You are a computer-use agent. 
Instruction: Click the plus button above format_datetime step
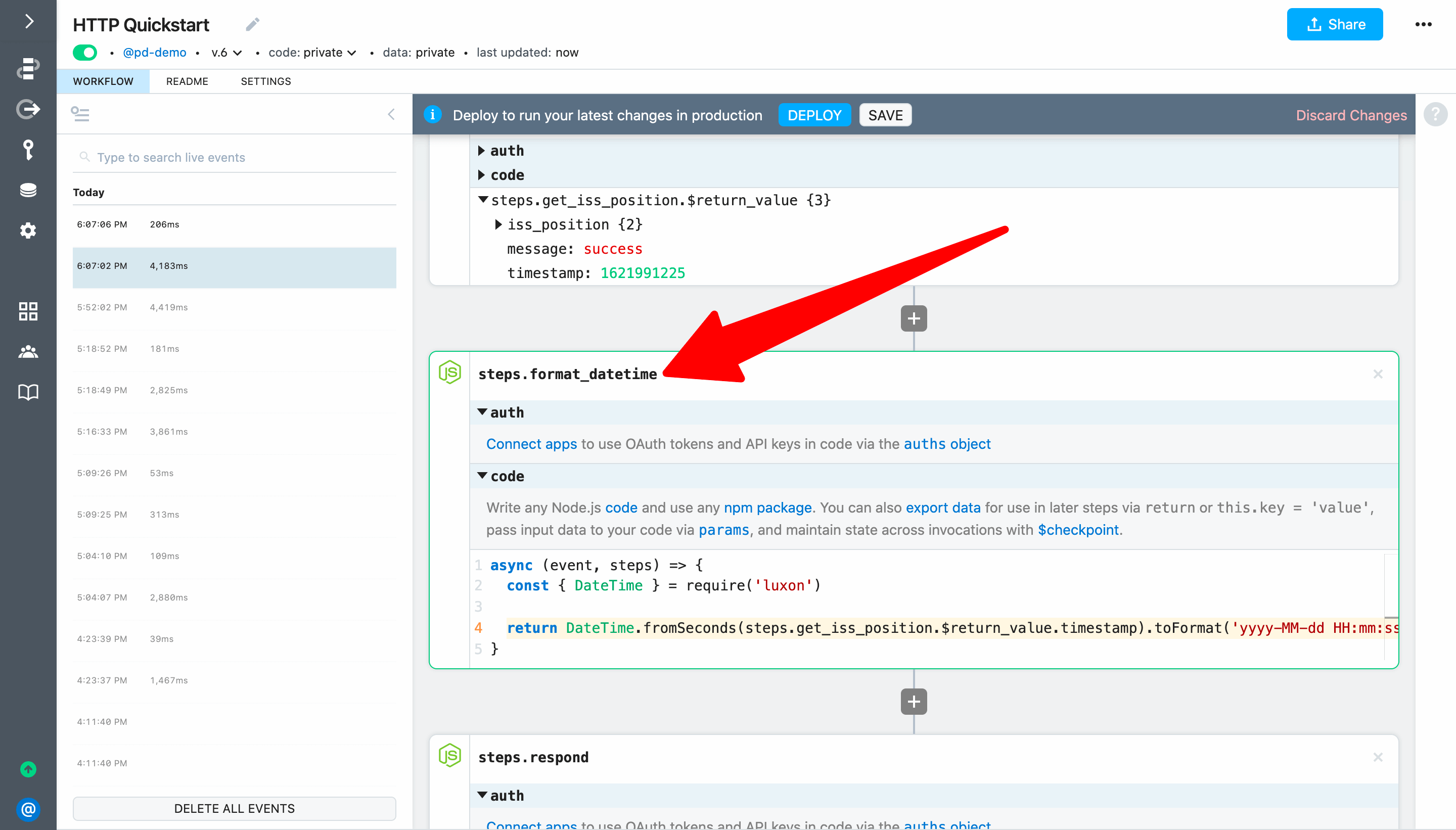pos(913,318)
